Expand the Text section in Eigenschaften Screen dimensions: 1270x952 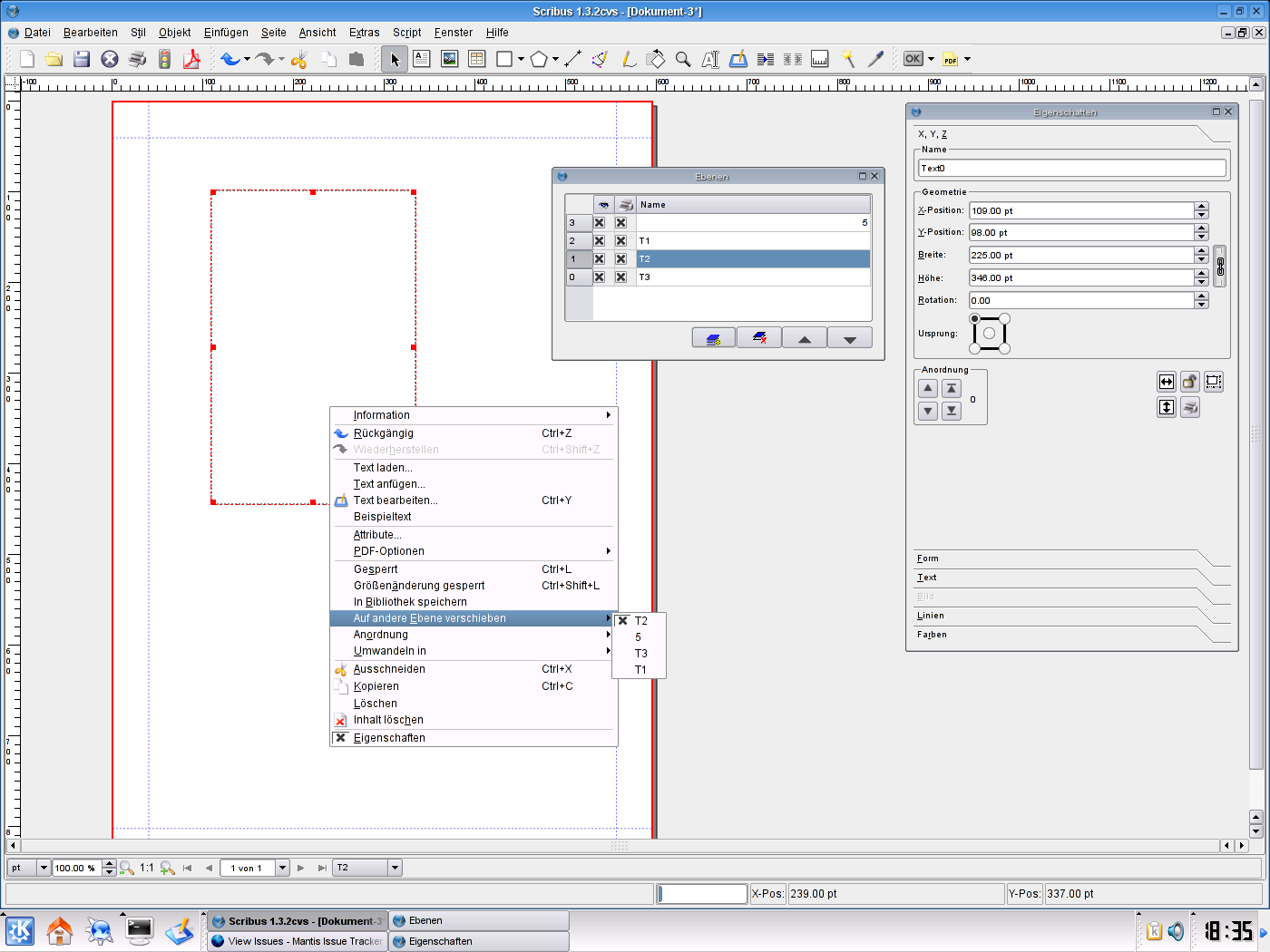pyautogui.click(x=927, y=578)
